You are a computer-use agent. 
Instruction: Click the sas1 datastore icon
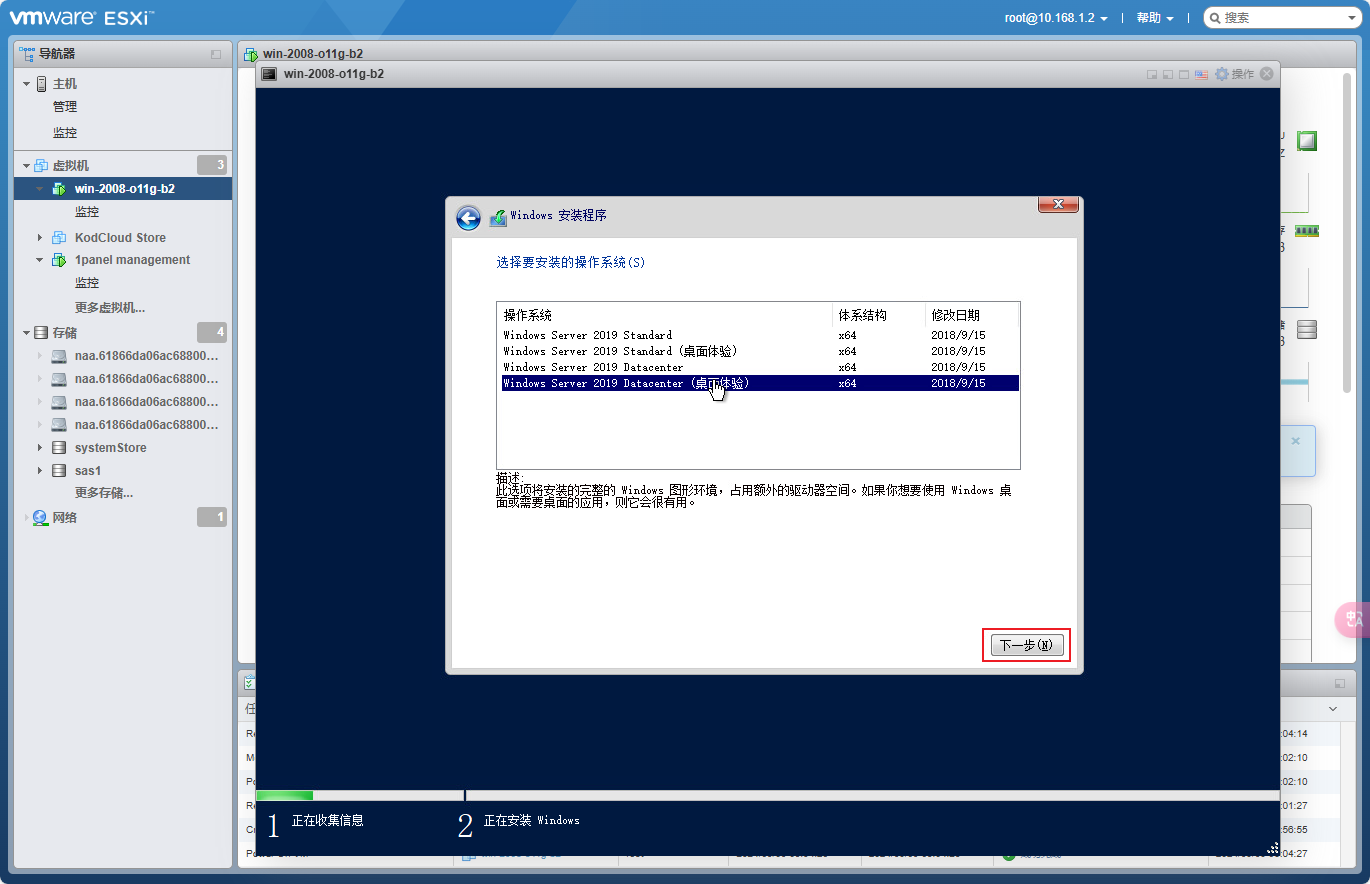59,471
